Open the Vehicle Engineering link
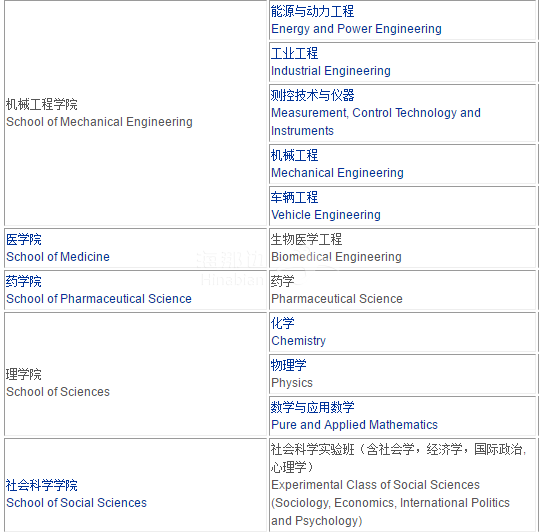 326,215
